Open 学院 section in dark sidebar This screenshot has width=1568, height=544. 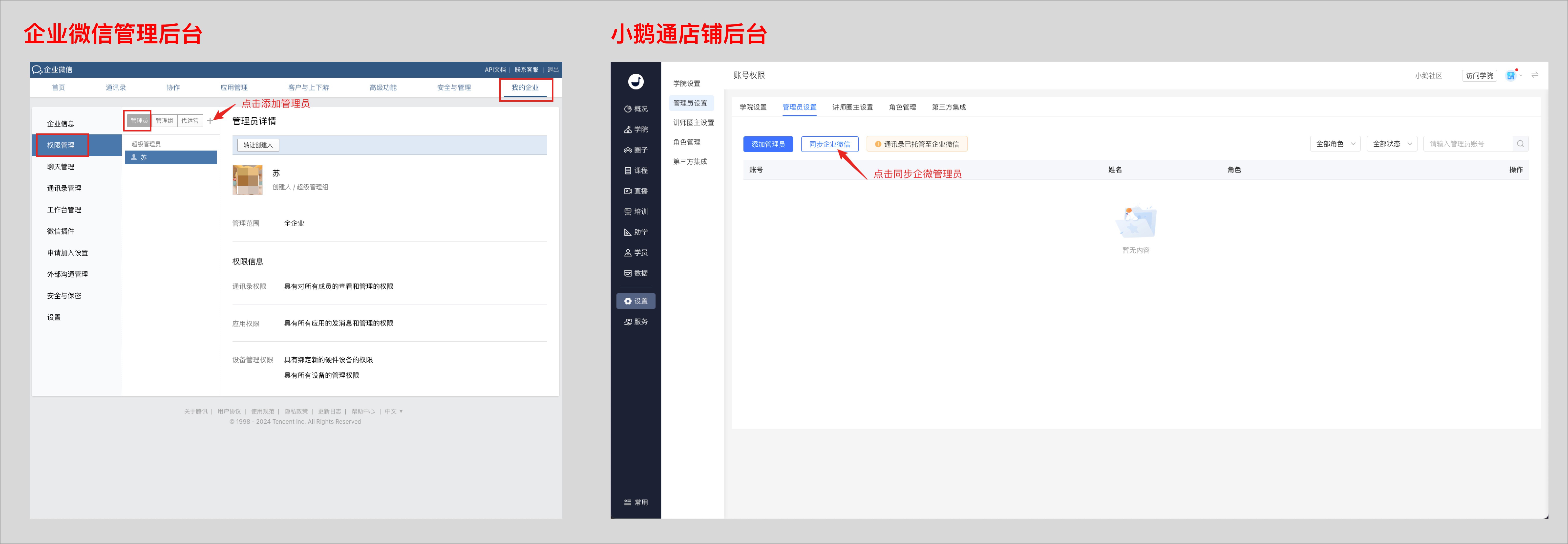pos(636,130)
